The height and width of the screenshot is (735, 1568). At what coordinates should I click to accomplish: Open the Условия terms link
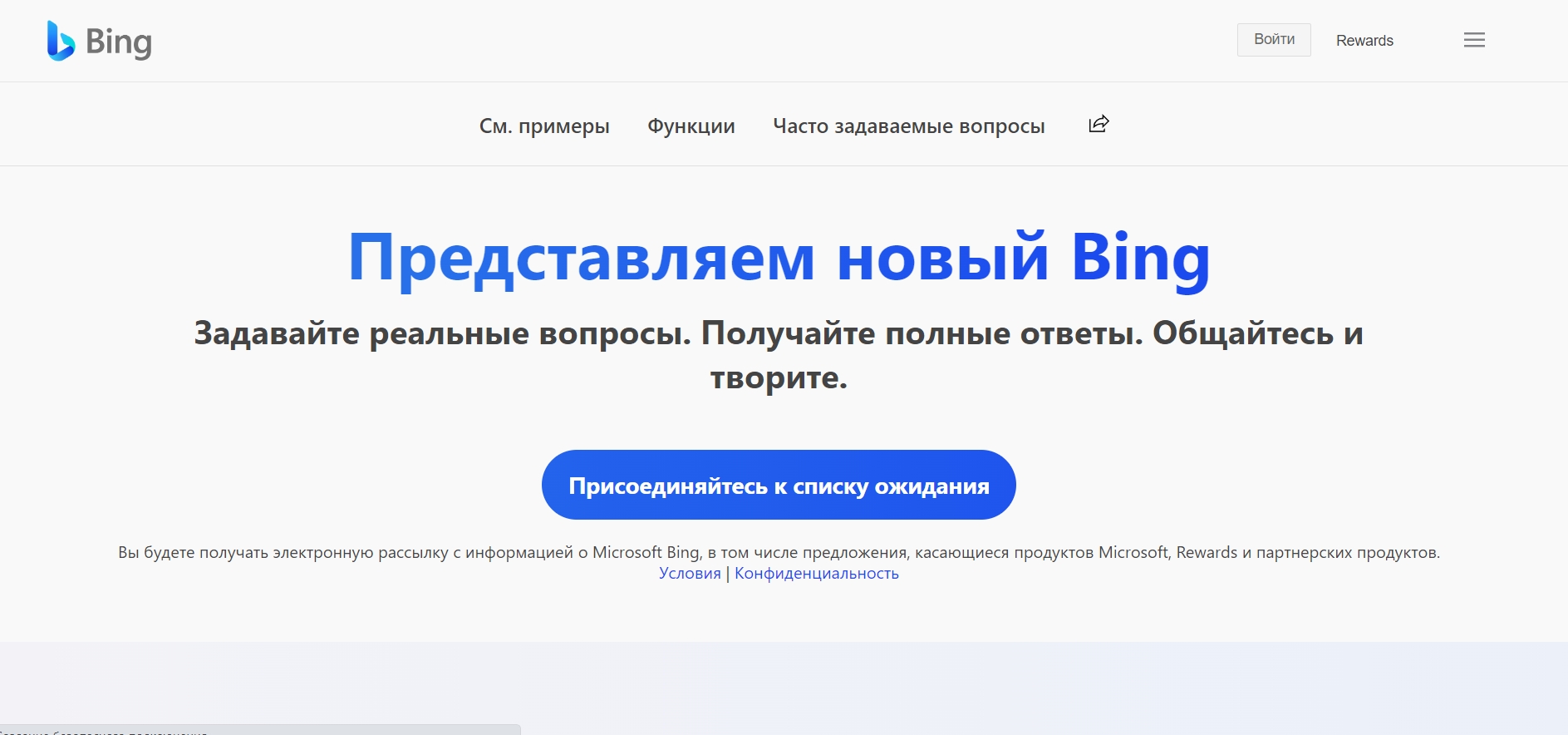click(690, 574)
